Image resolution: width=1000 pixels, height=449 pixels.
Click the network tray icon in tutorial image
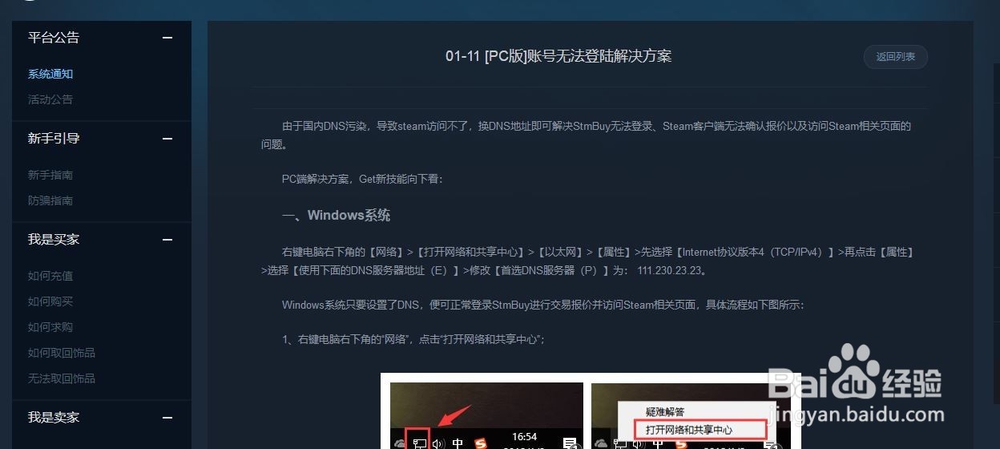419,442
